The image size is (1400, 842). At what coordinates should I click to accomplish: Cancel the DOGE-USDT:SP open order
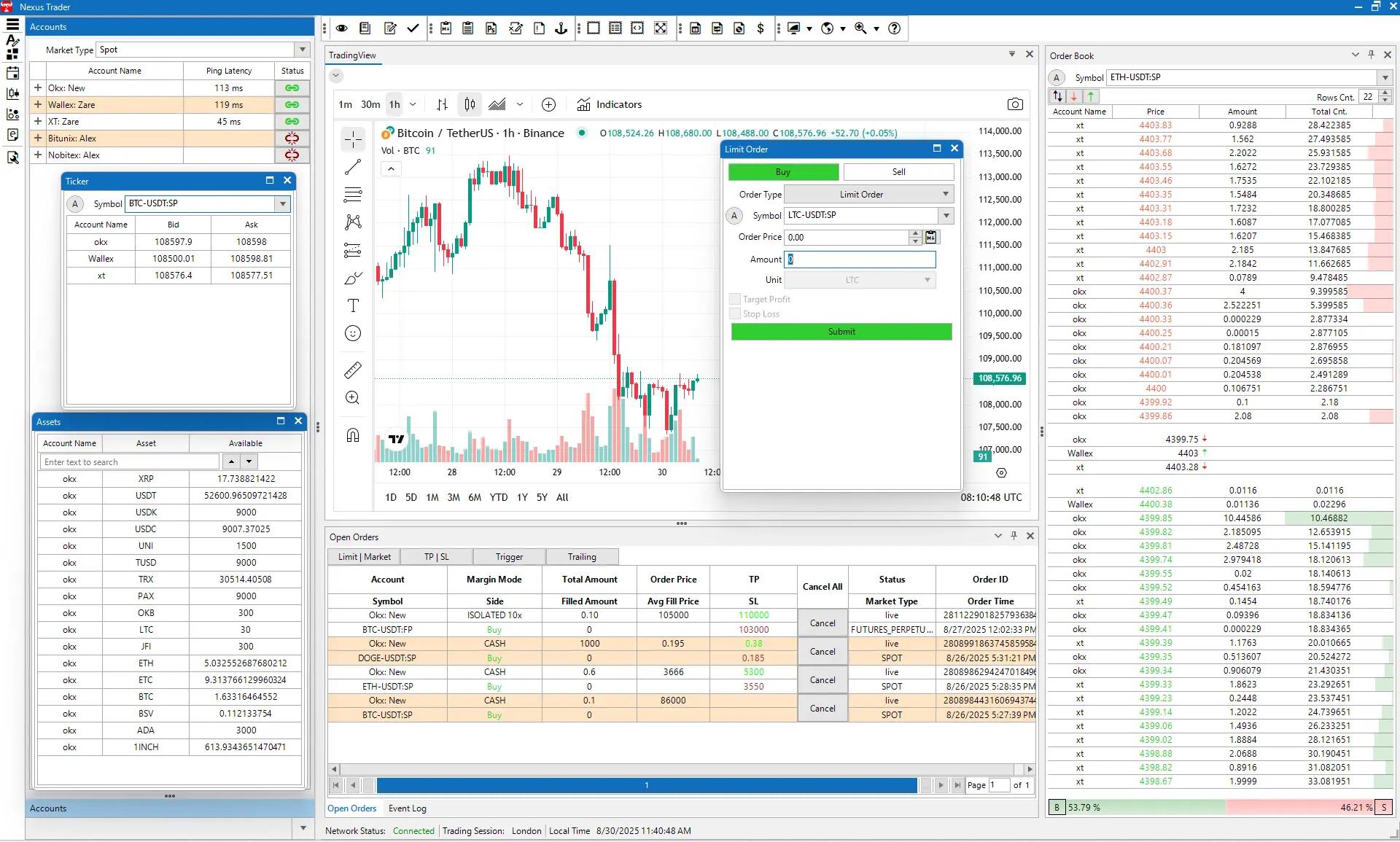(822, 651)
